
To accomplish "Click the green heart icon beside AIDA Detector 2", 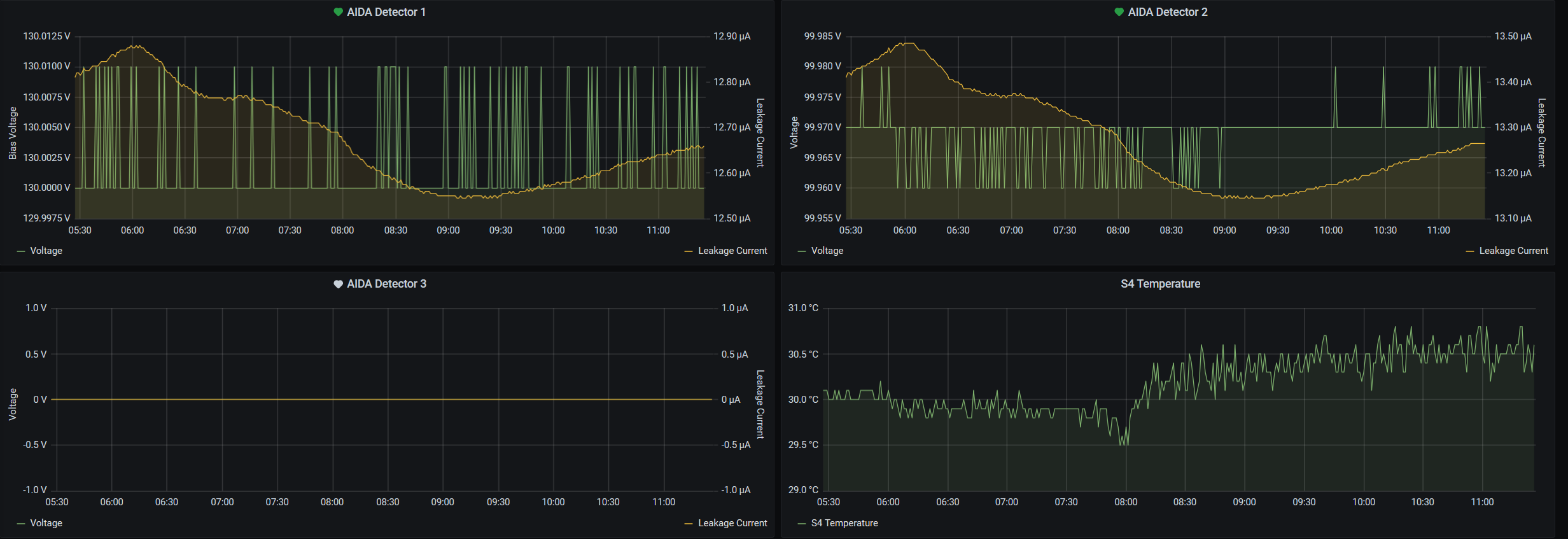I will coord(1119,12).
